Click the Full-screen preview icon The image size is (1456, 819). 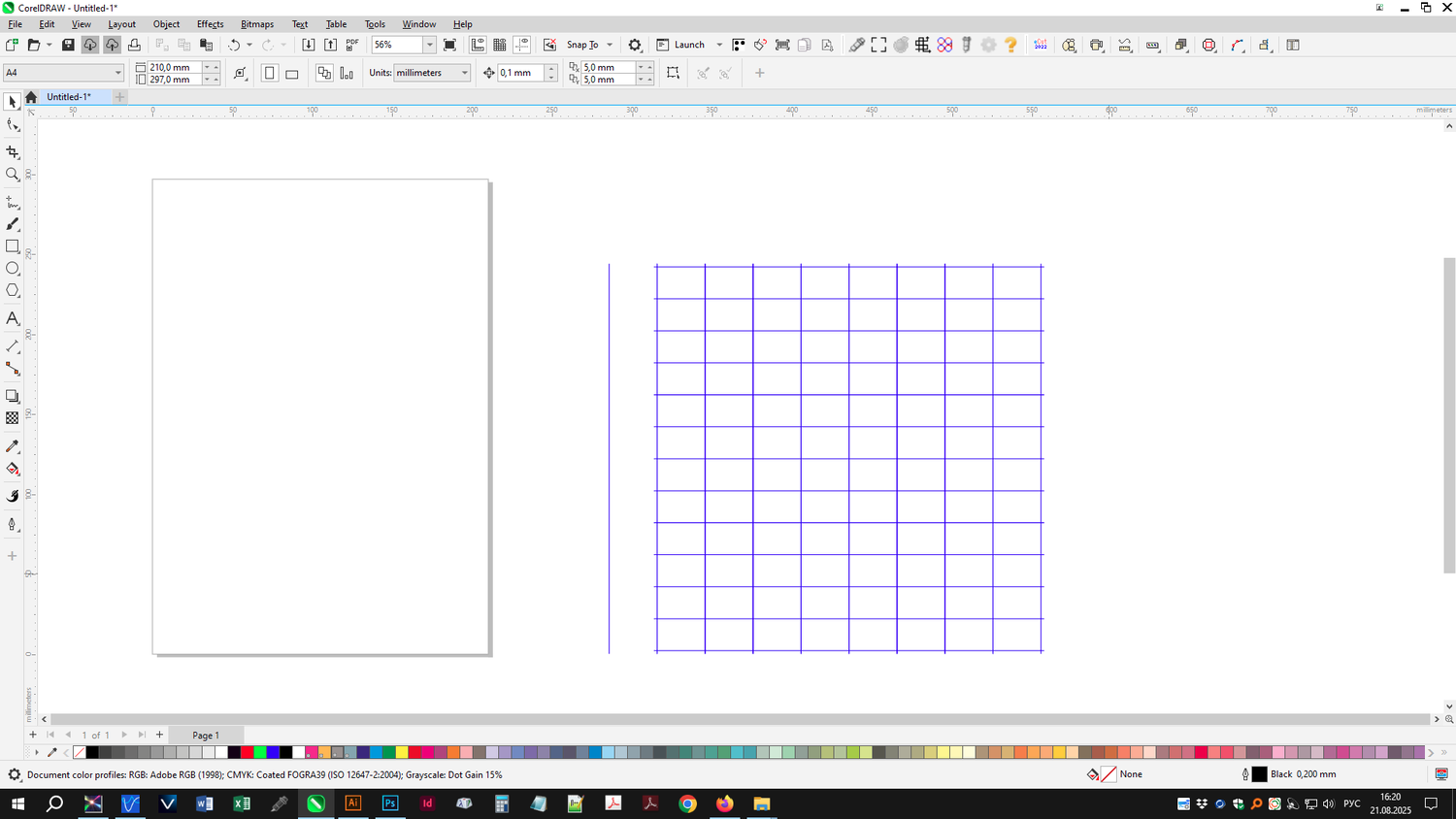click(449, 45)
